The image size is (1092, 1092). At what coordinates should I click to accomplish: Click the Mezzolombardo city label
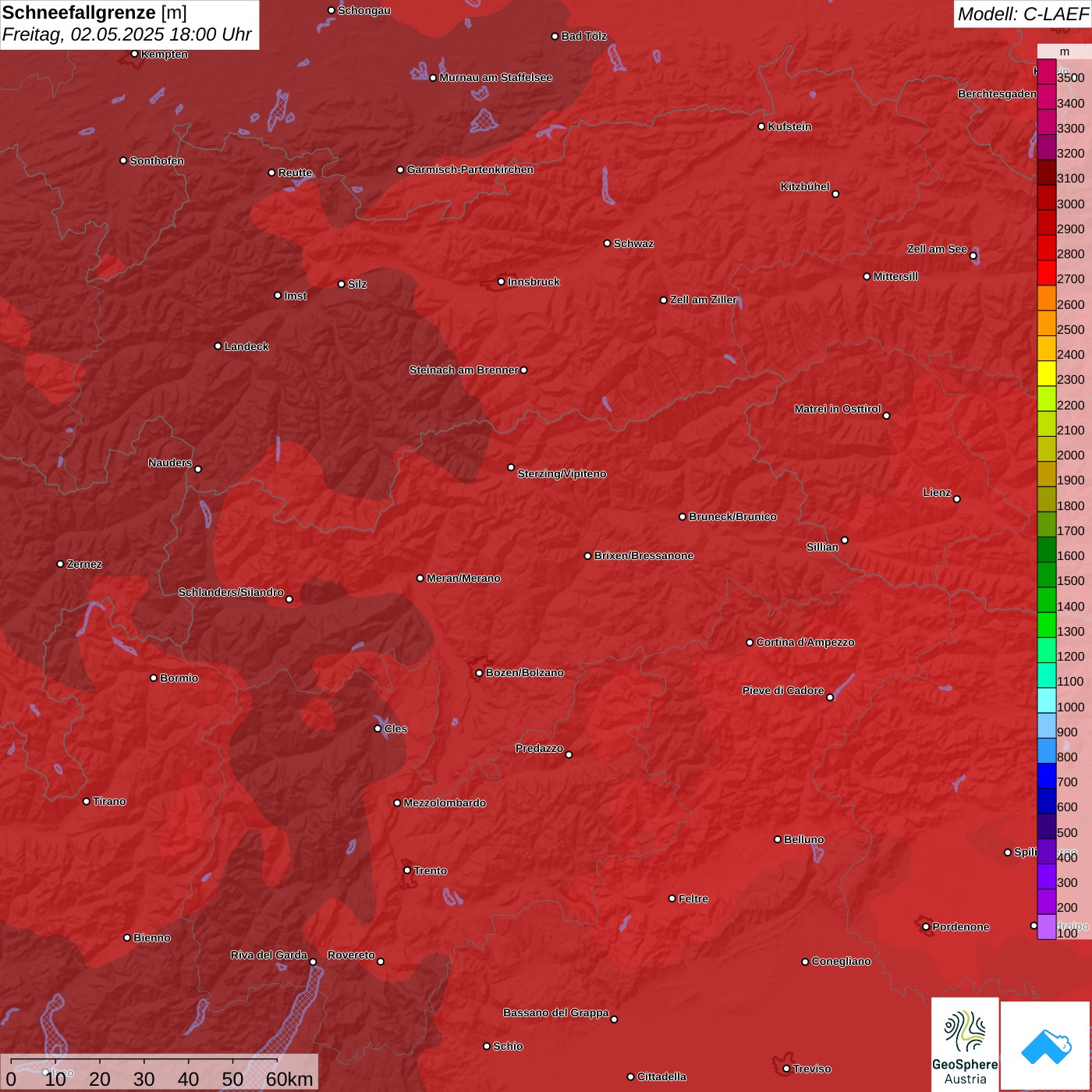pyautogui.click(x=445, y=803)
